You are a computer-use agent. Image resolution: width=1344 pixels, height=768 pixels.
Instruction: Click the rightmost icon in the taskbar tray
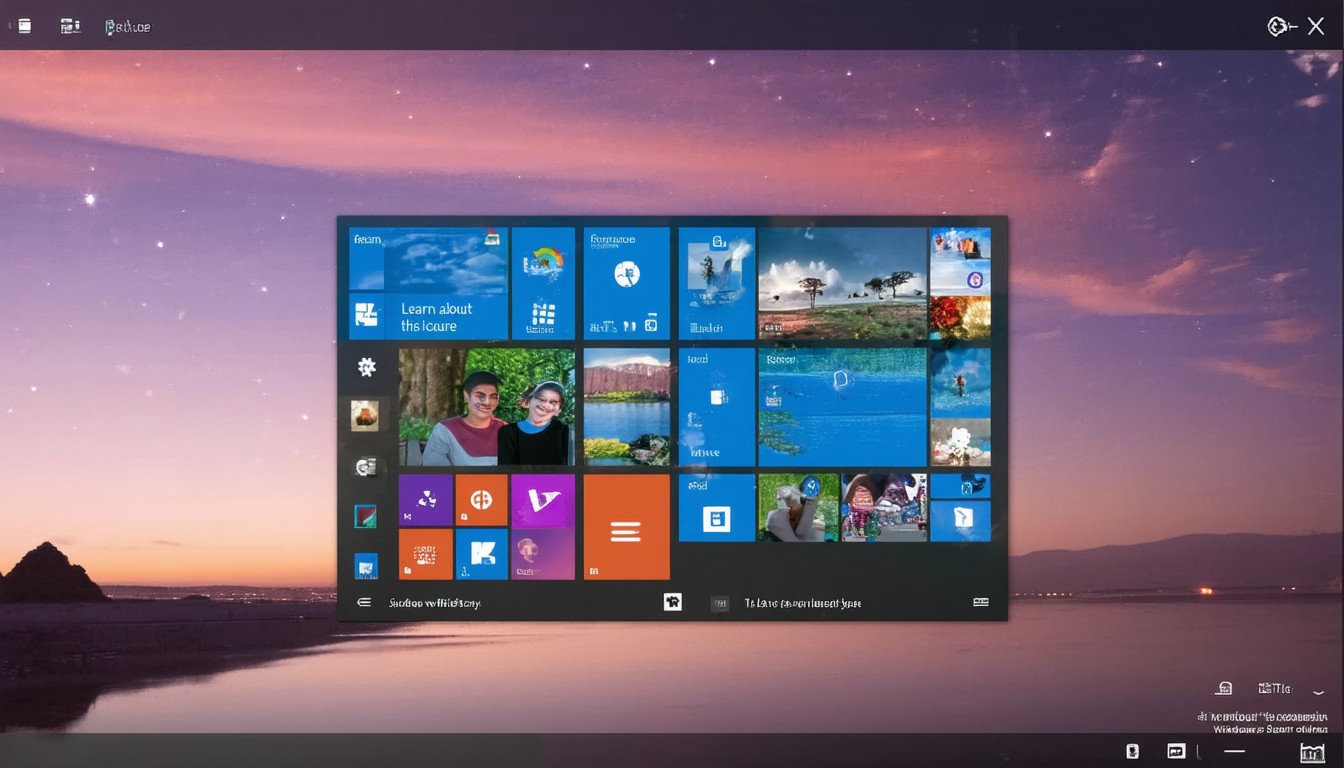1311,752
